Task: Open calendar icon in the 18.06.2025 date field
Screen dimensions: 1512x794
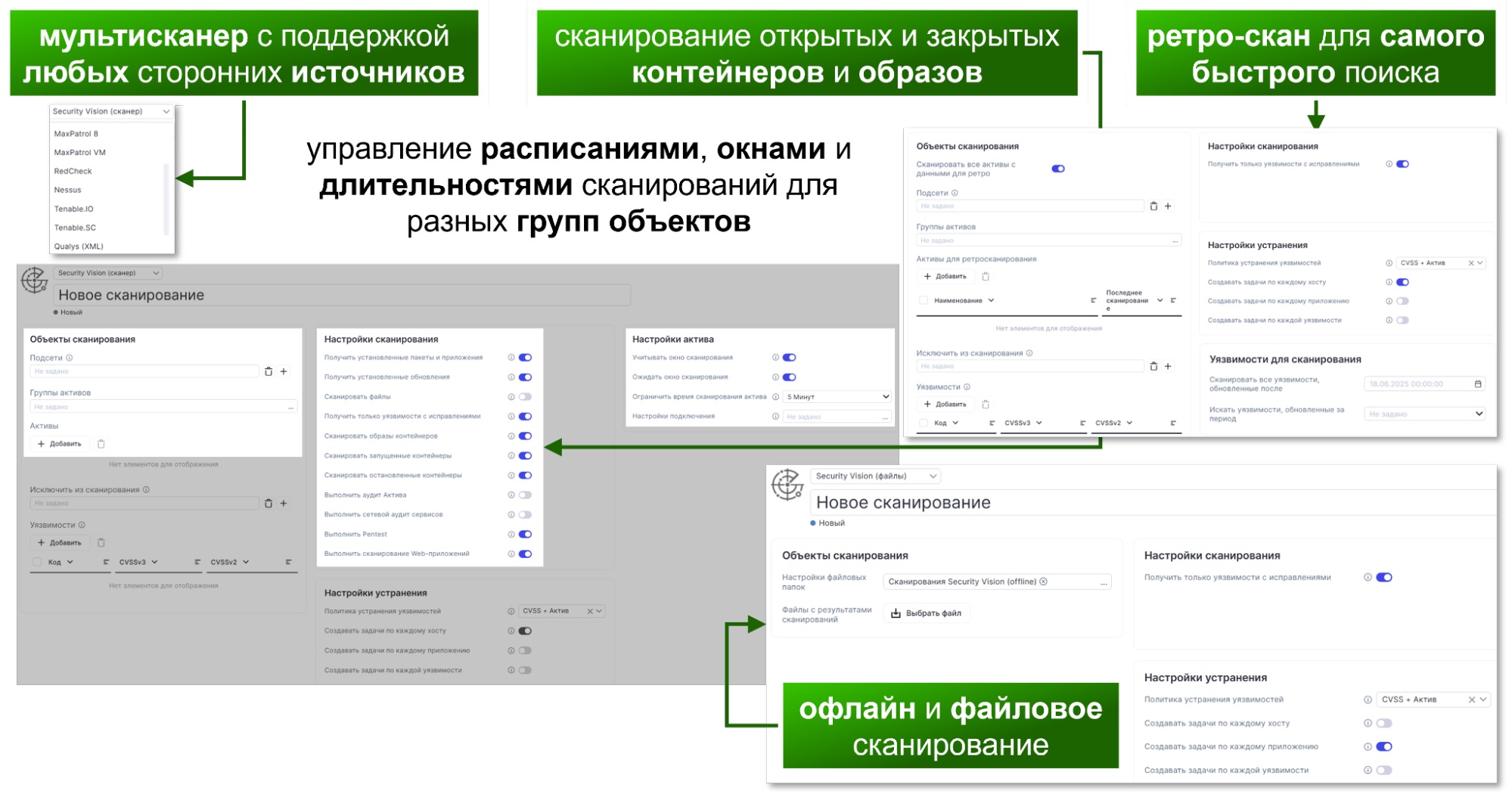Action: (1478, 384)
